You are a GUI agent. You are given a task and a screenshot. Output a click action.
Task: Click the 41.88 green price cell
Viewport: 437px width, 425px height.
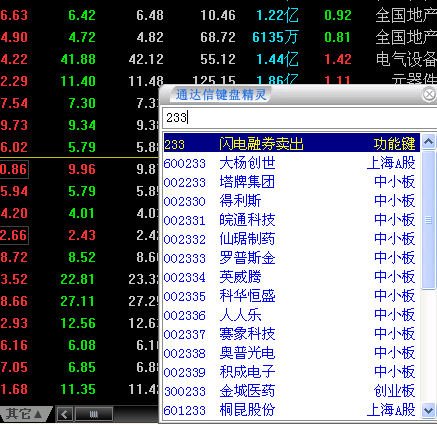coord(78,59)
